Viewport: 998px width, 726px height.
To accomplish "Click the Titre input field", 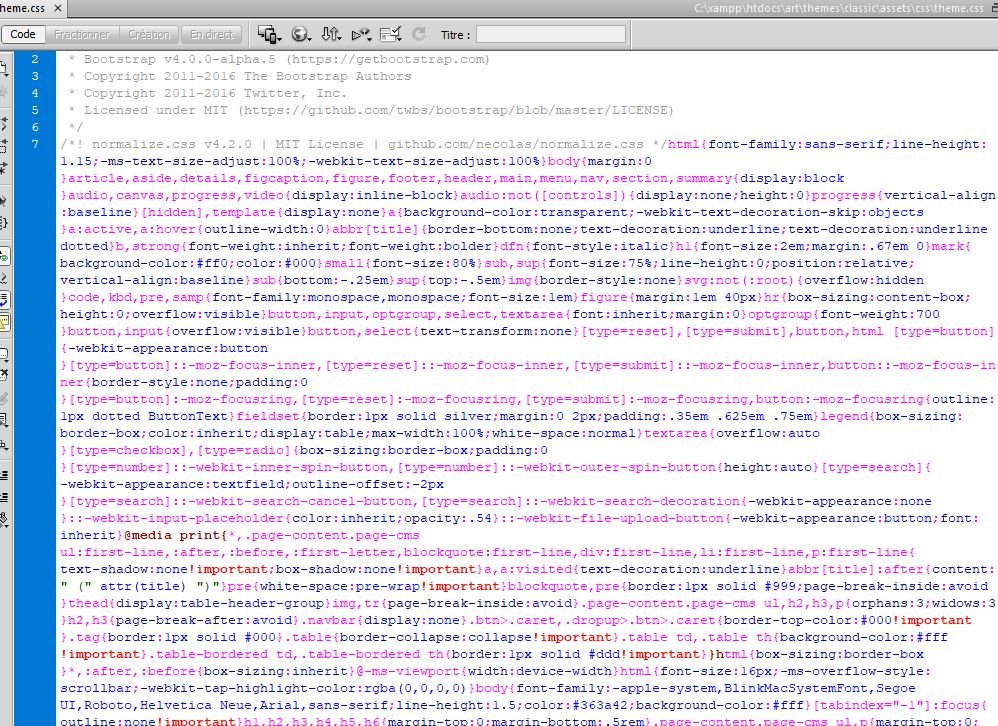I will [551, 34].
